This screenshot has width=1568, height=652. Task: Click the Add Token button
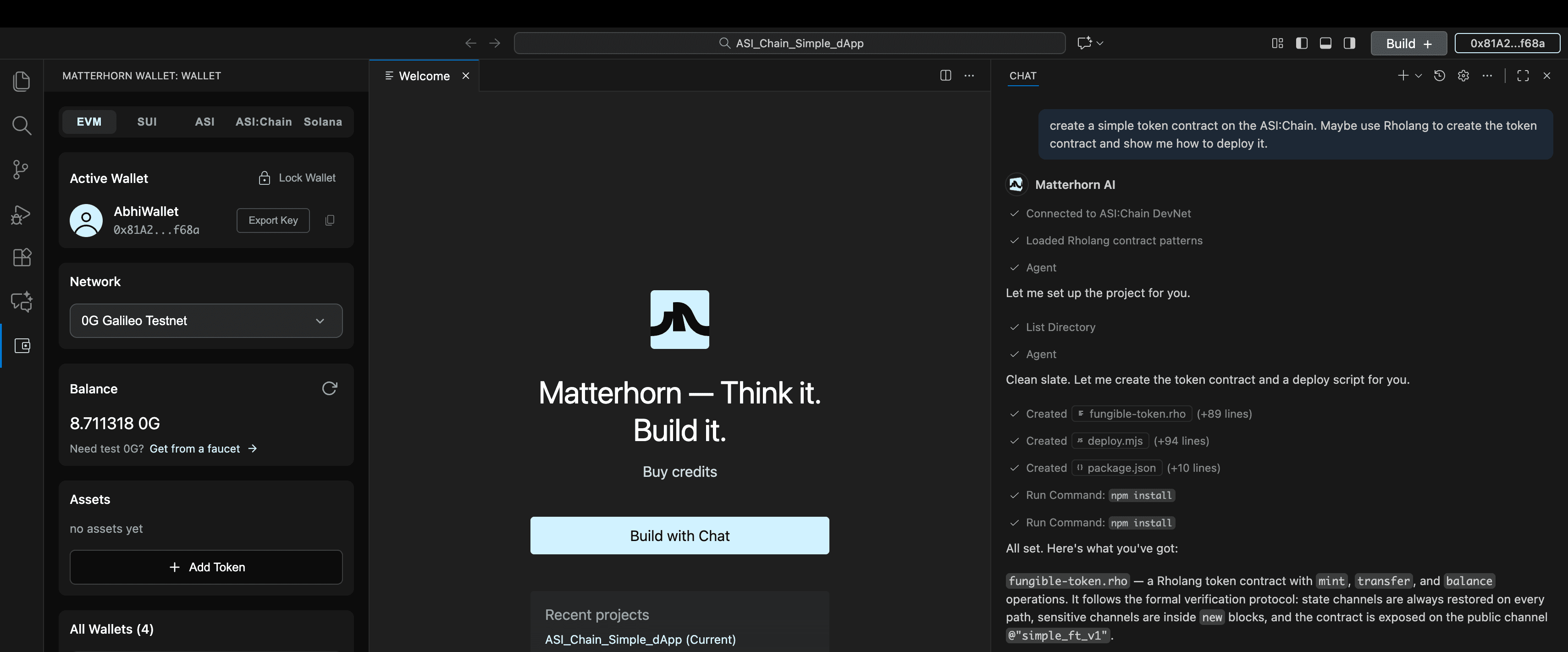pos(206,567)
